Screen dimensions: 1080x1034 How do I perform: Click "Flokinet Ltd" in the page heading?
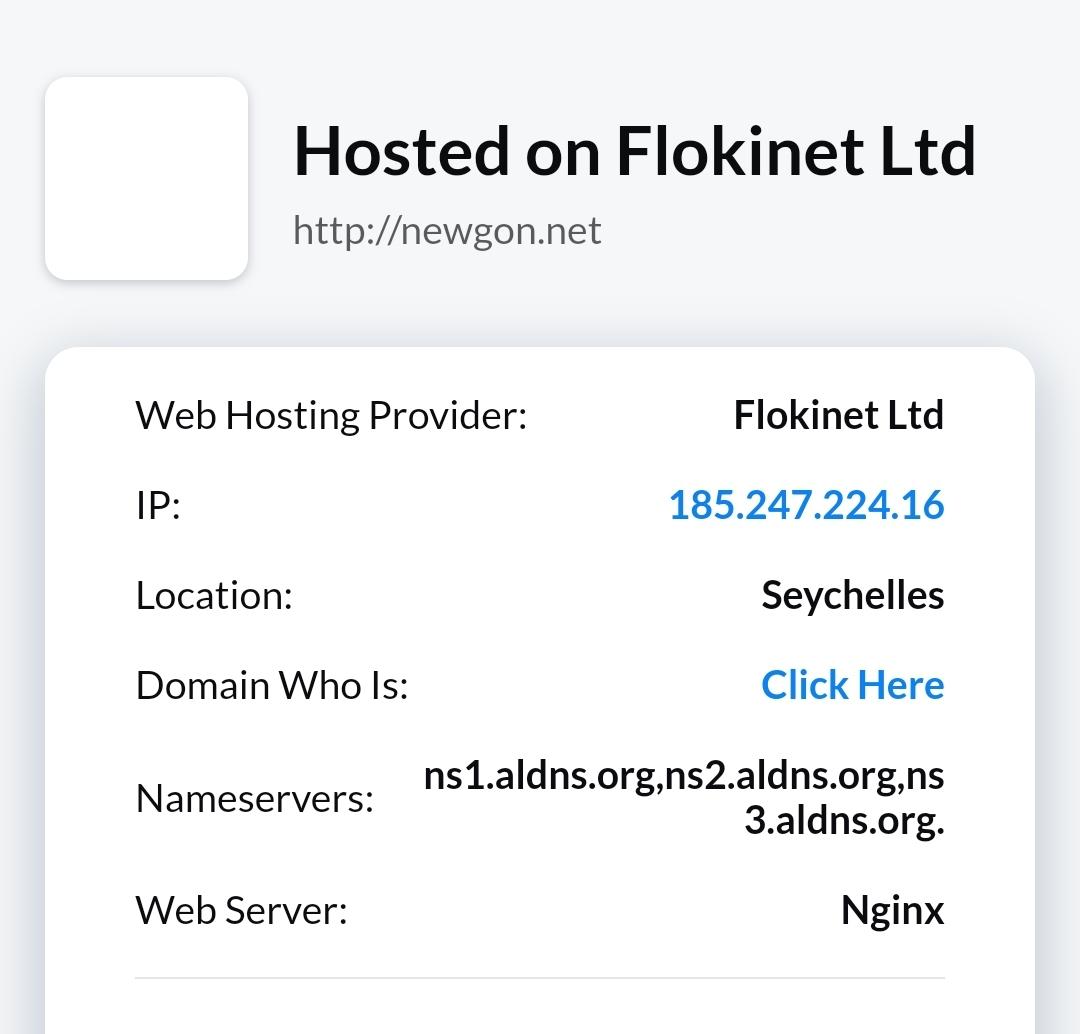coord(795,151)
